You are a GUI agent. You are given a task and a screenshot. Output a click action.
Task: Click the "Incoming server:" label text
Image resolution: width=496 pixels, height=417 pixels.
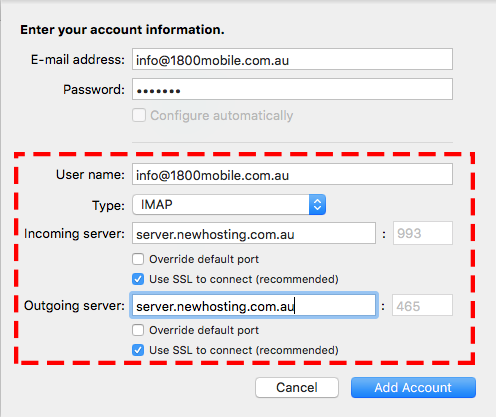74,234
